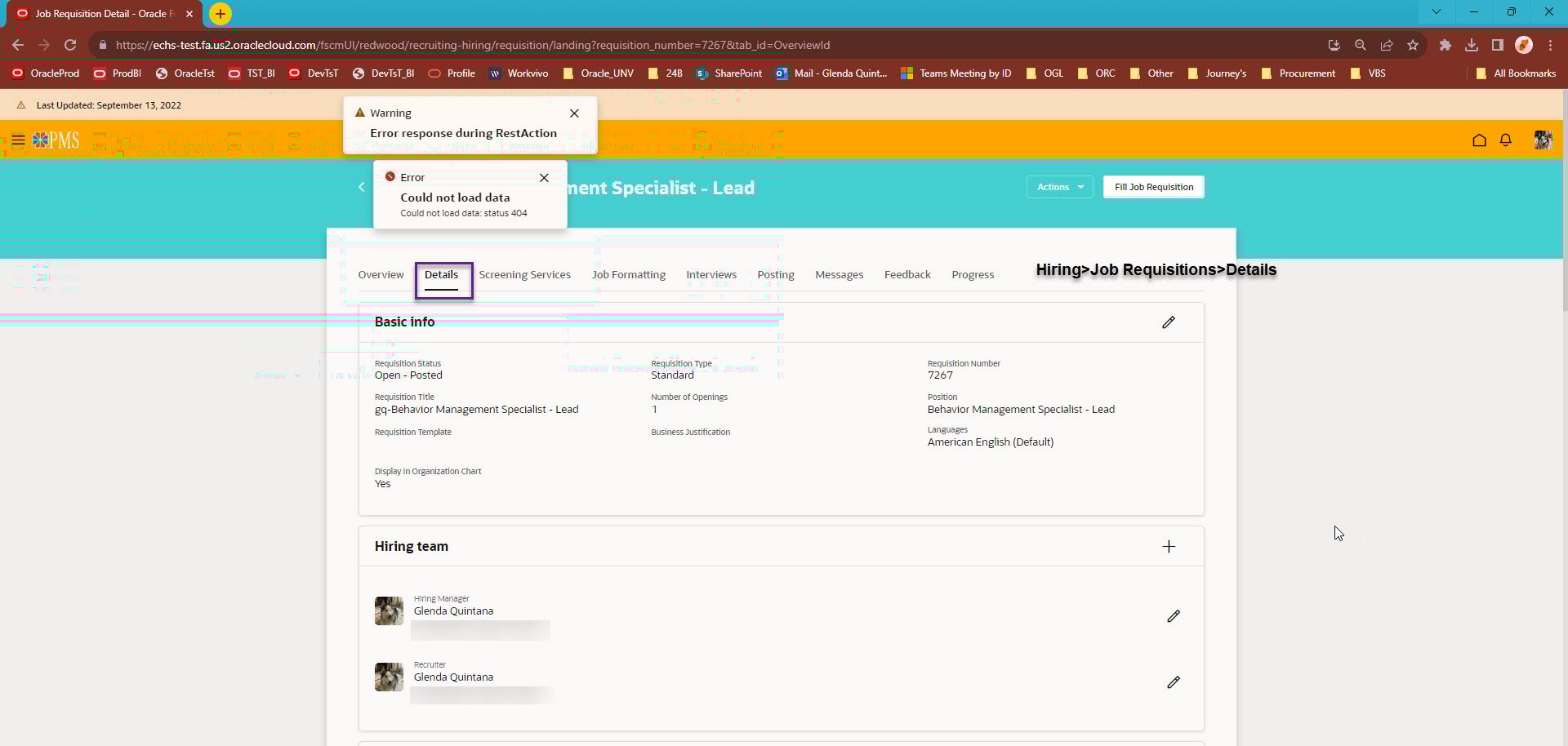Open the user profile avatar menu
Viewport: 1568px width, 746px height.
(1543, 140)
